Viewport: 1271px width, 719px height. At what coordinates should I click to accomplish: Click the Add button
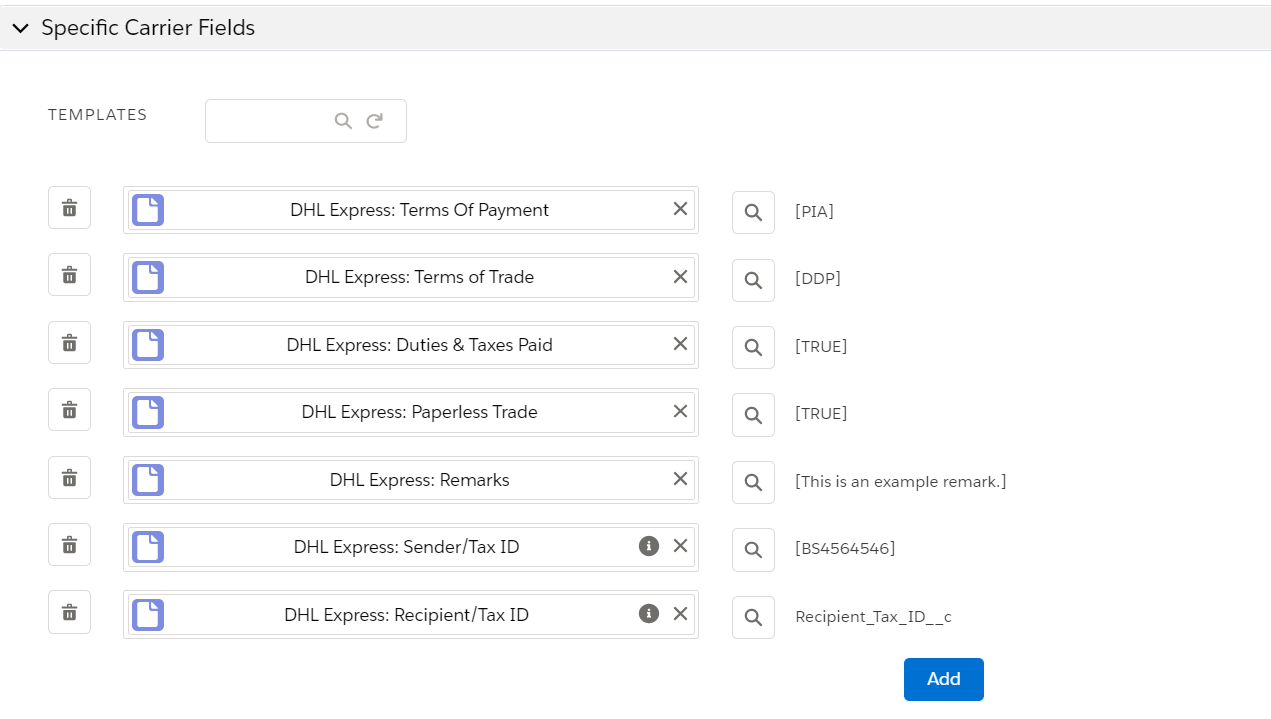coord(944,679)
